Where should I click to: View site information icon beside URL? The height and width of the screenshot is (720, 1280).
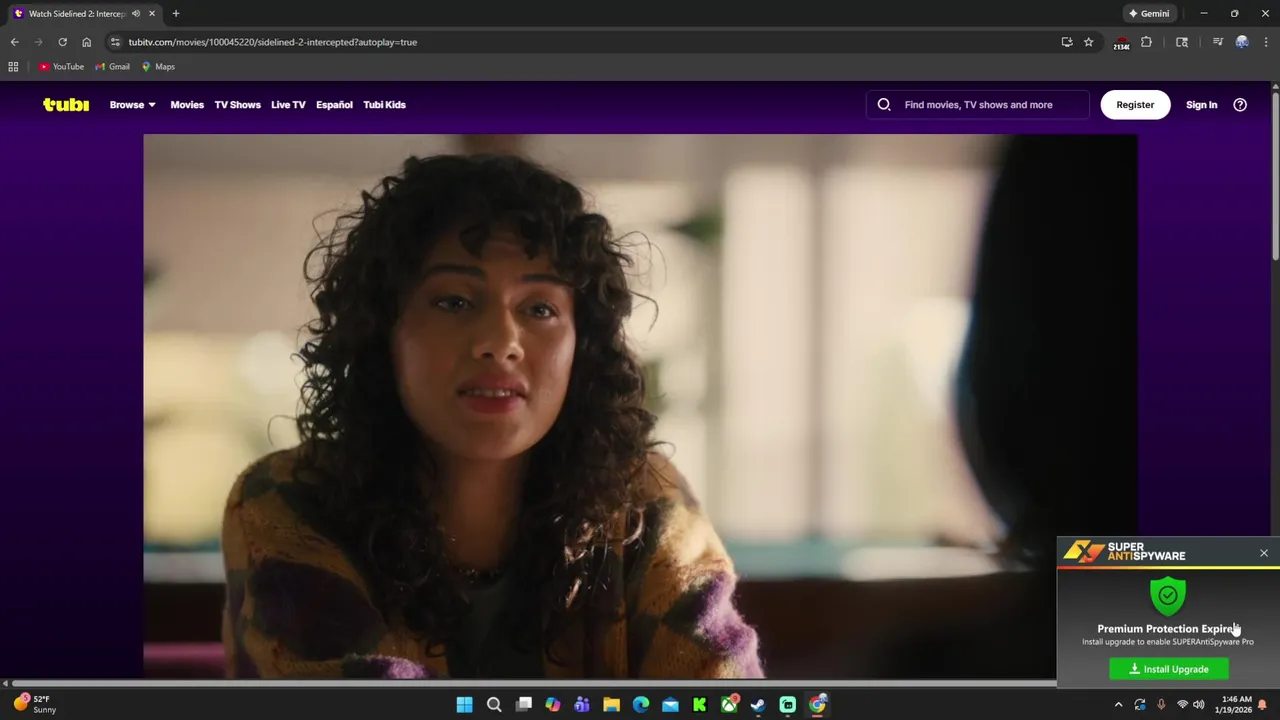pos(115,42)
